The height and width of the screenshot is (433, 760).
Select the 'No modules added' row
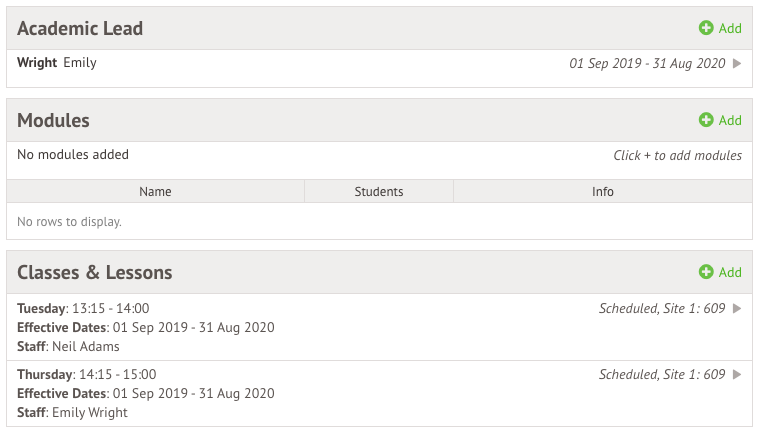pyautogui.click(x=380, y=160)
